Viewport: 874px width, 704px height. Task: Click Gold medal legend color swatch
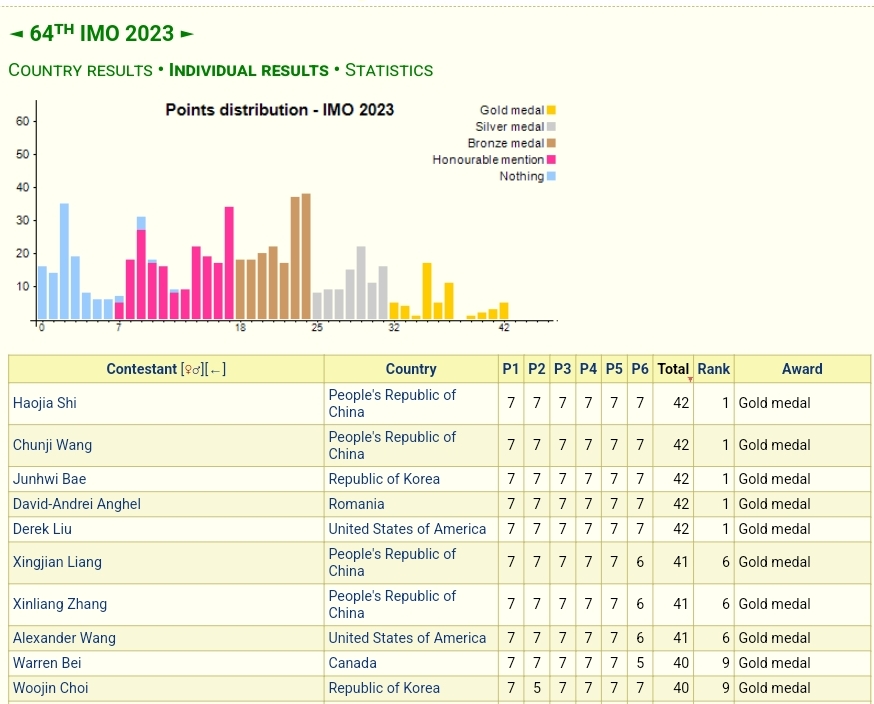pyautogui.click(x=551, y=110)
